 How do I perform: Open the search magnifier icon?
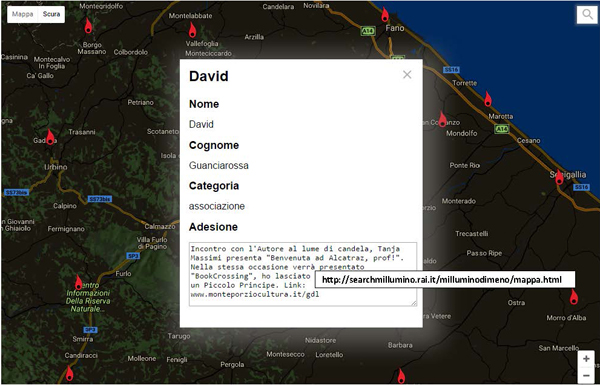587,15
